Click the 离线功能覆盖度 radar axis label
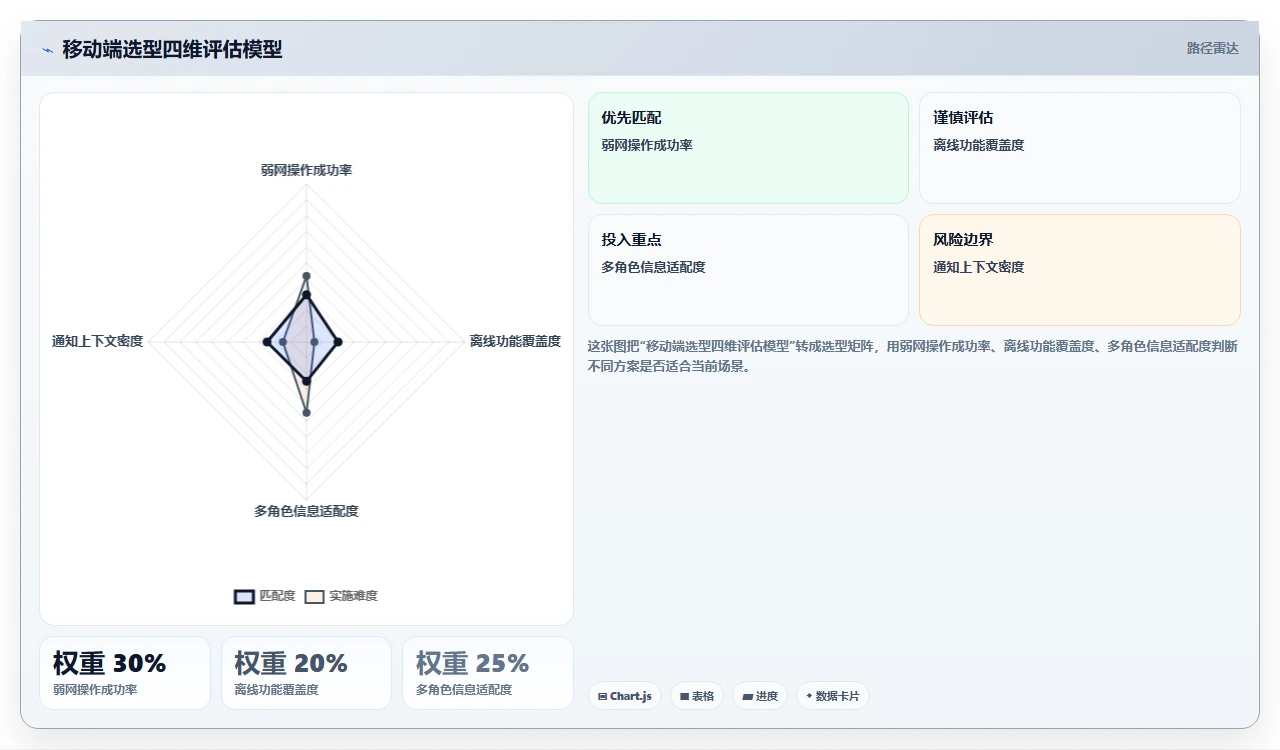1280x750 pixels. [515, 341]
